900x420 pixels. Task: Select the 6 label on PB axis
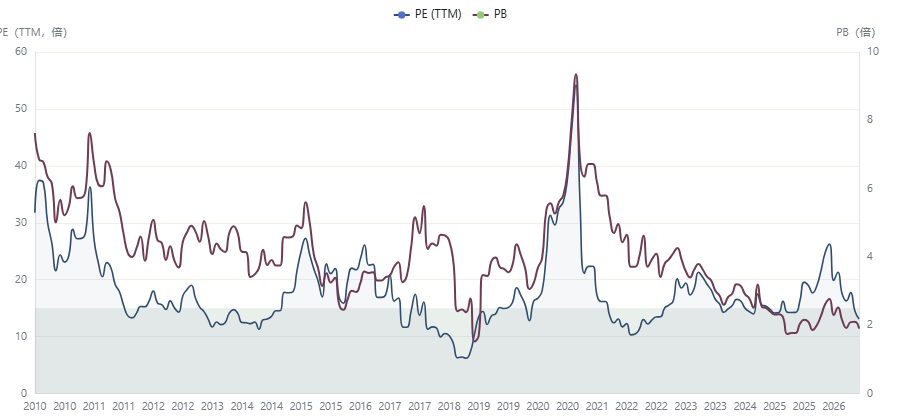[870, 188]
